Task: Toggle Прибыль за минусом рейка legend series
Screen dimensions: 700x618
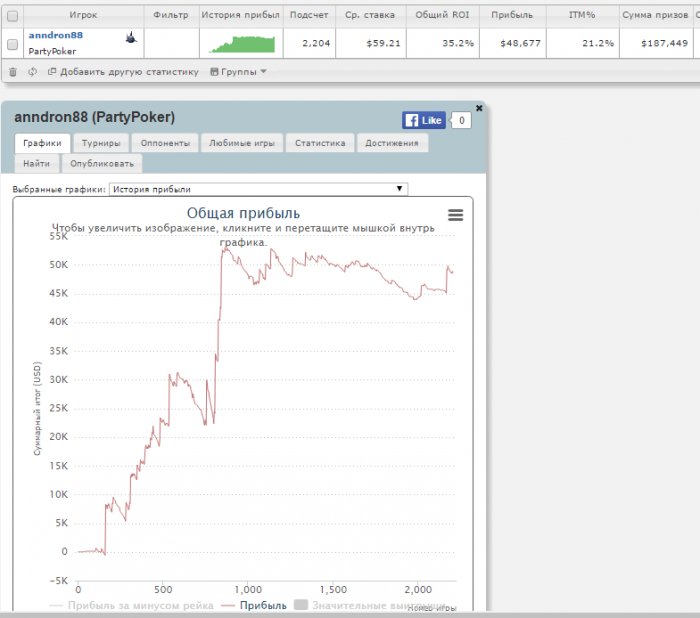Action: 131,605
